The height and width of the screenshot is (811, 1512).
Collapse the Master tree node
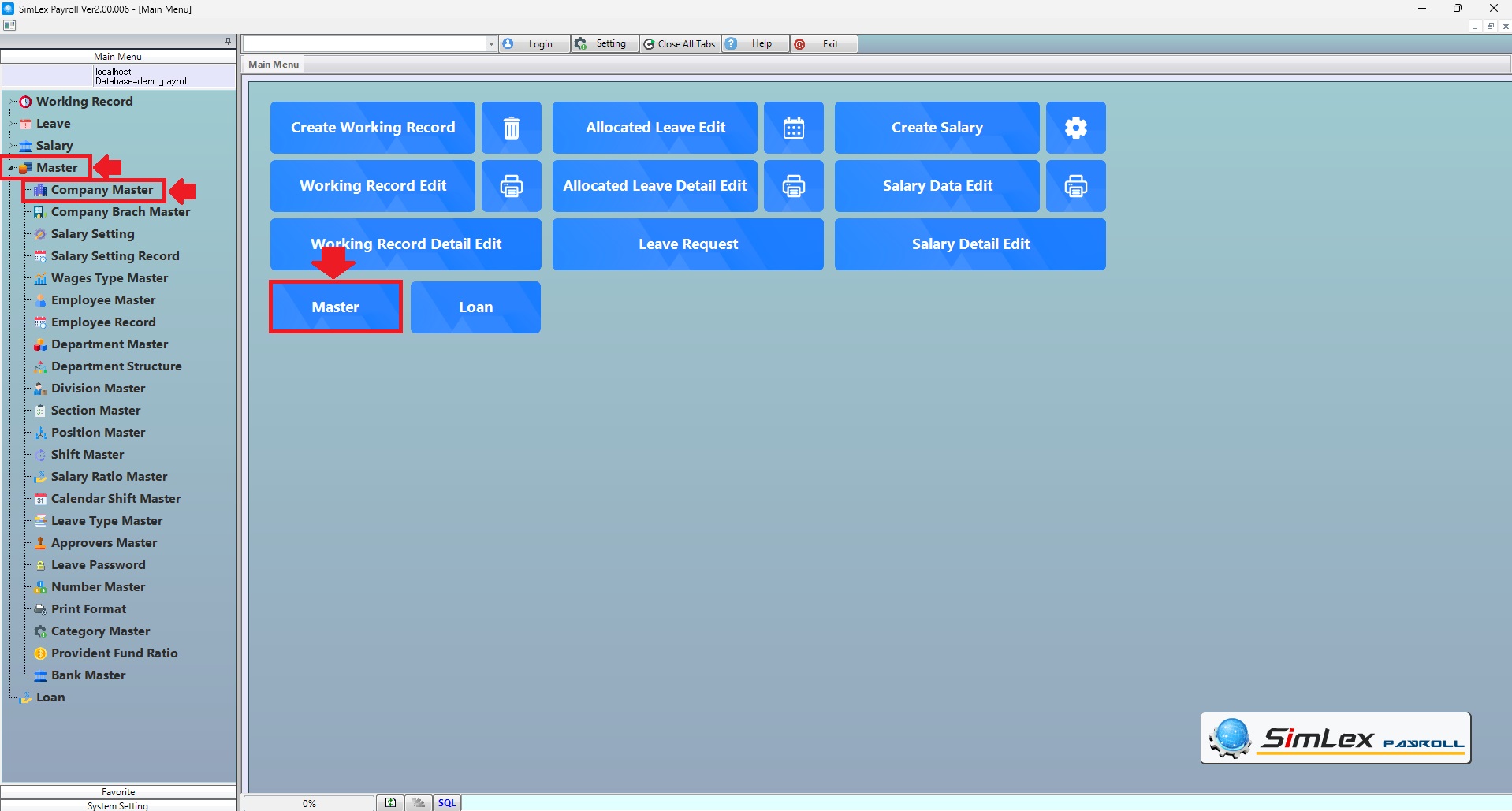coord(11,168)
